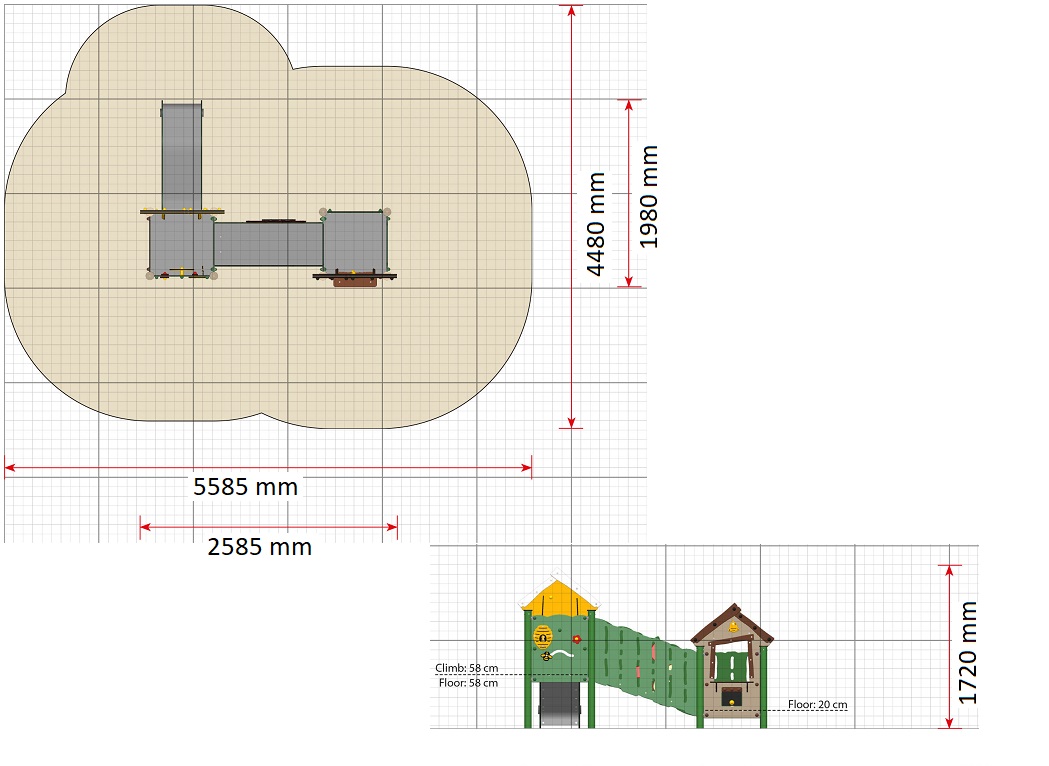The image size is (1049, 766).
Task: Select the connecting tunnel in plan view
Action: 269,244
